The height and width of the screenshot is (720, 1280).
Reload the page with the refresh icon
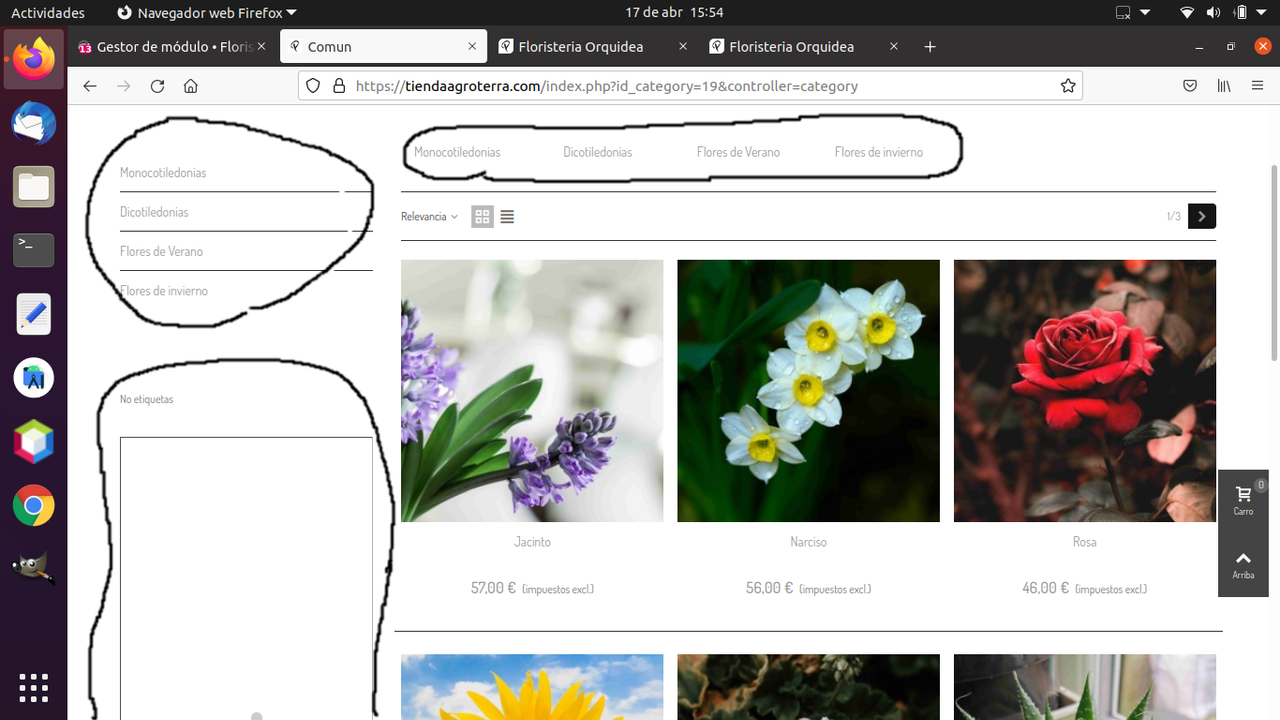coord(157,86)
